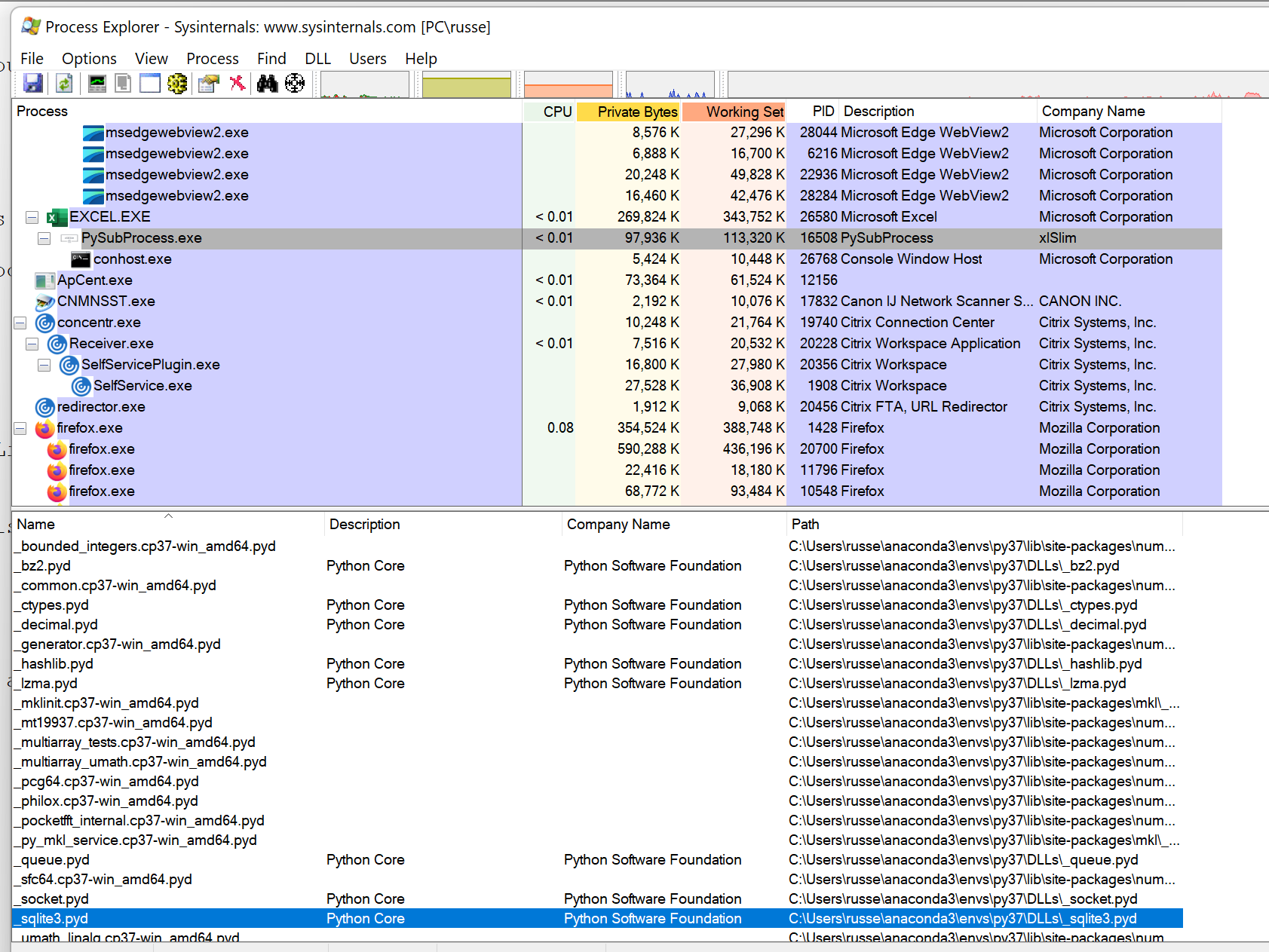
Task: Open the process Properties toolbar icon
Action: 209,83
